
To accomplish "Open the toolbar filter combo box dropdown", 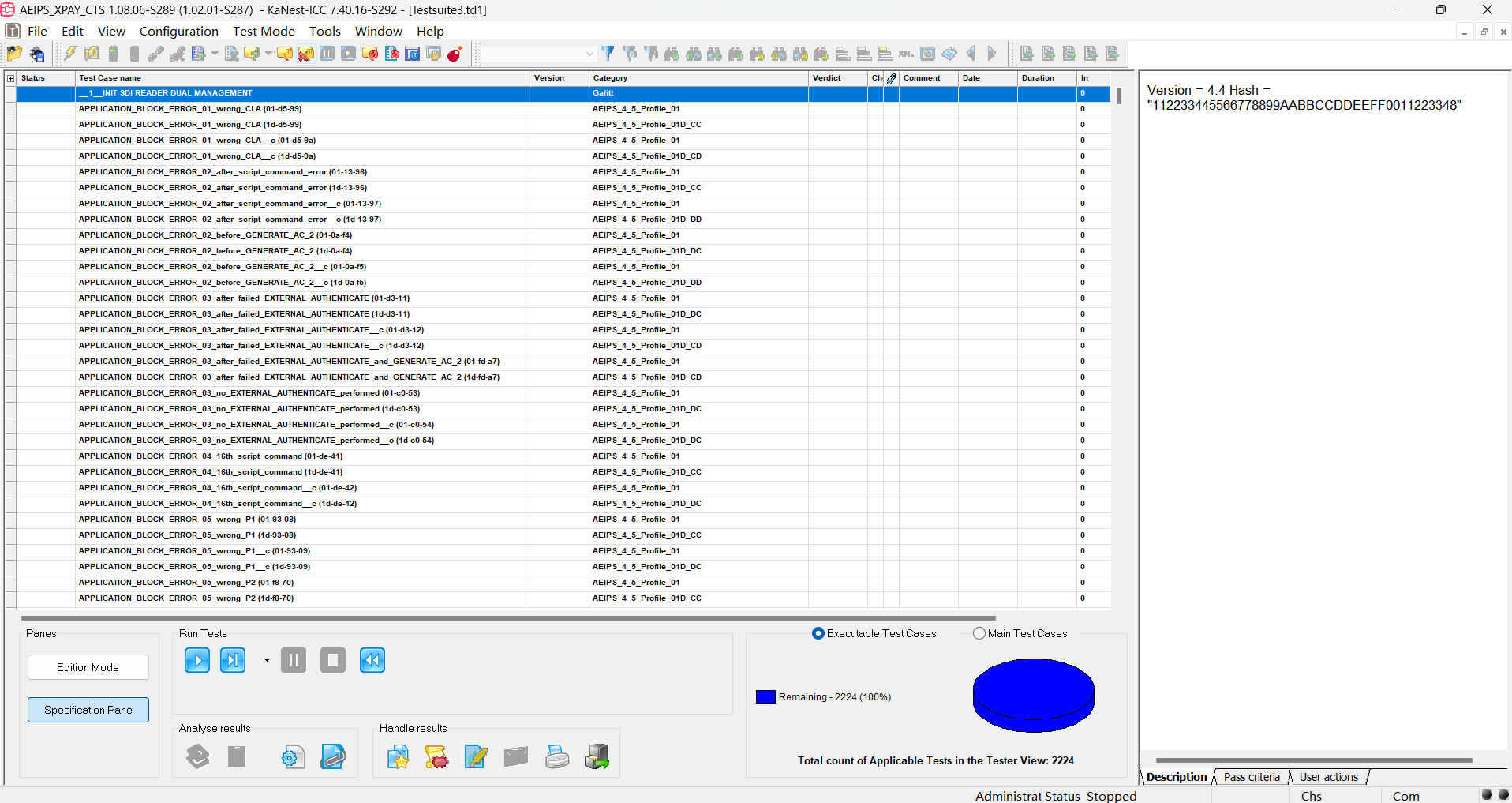I will tap(589, 54).
